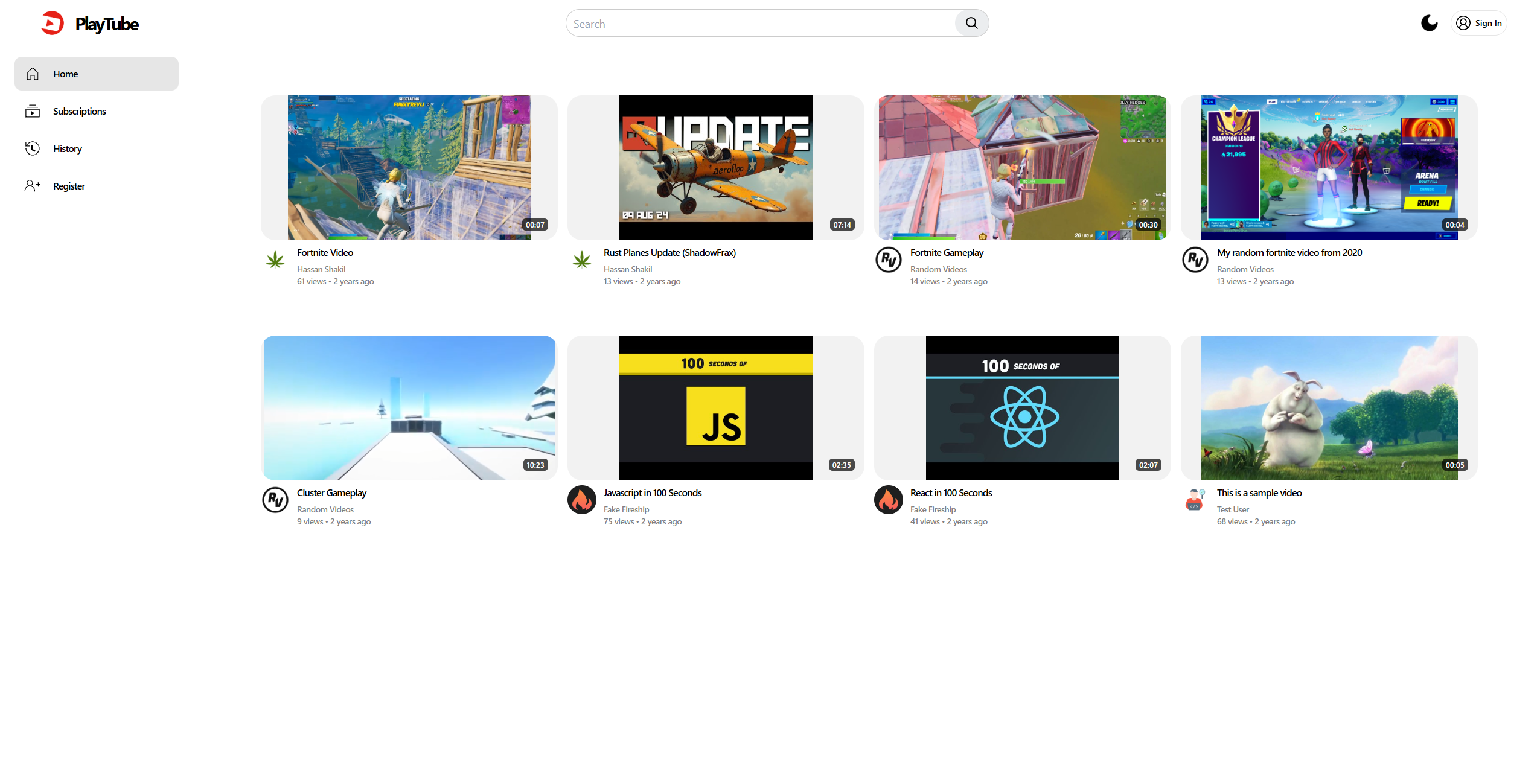Toggle dark mode with the moon icon

[1429, 23]
